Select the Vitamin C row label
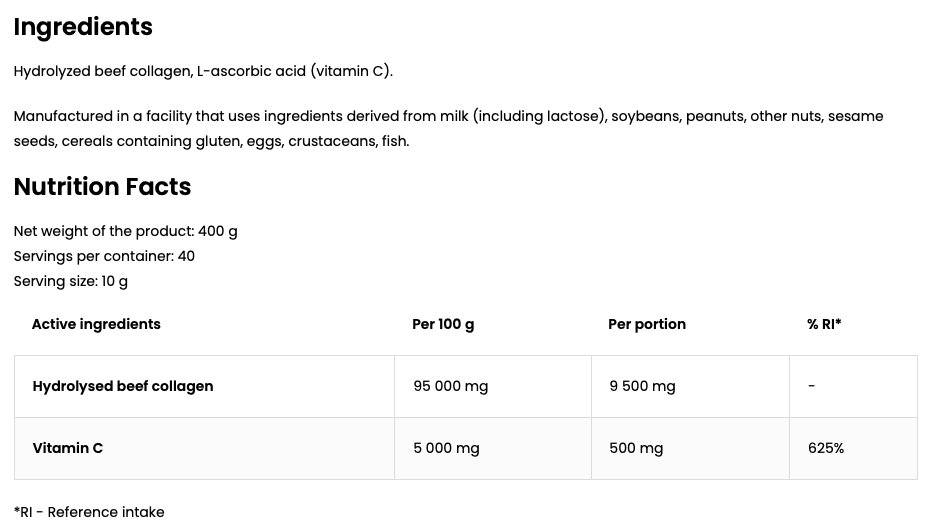932x522 pixels. [68, 448]
